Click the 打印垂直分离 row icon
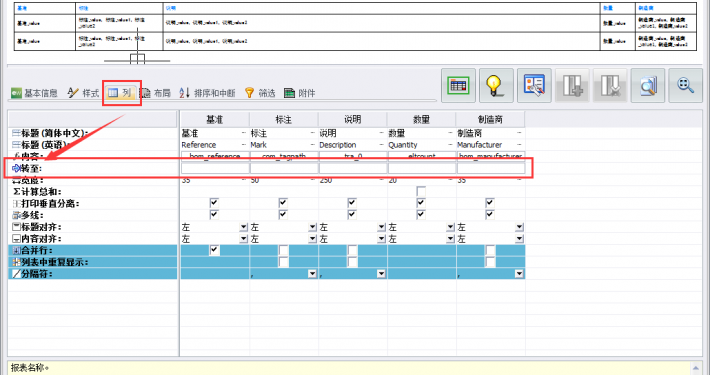Viewport: 710px width, 375px height. pos(17,204)
